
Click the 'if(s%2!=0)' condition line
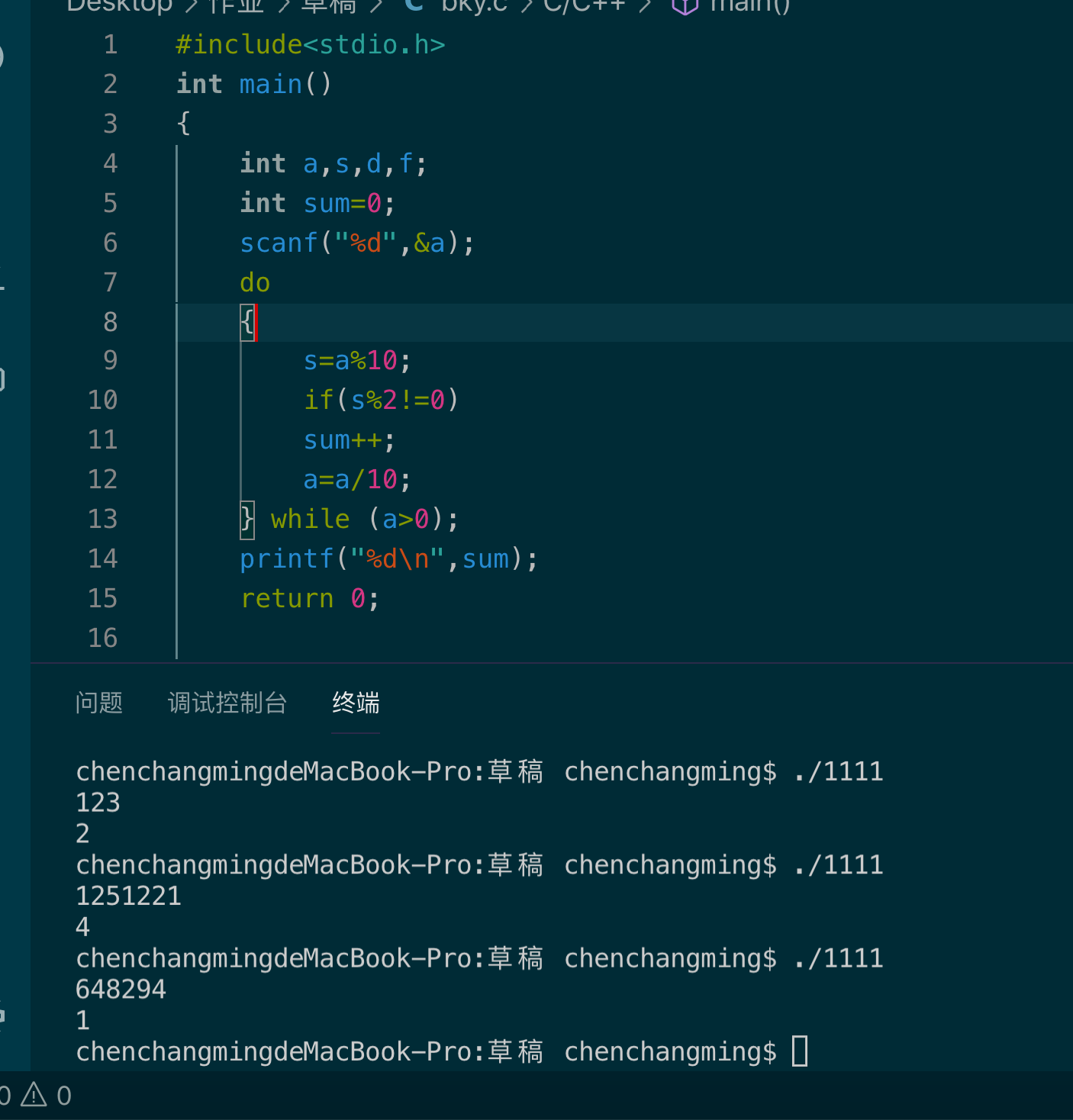pyautogui.click(x=381, y=400)
